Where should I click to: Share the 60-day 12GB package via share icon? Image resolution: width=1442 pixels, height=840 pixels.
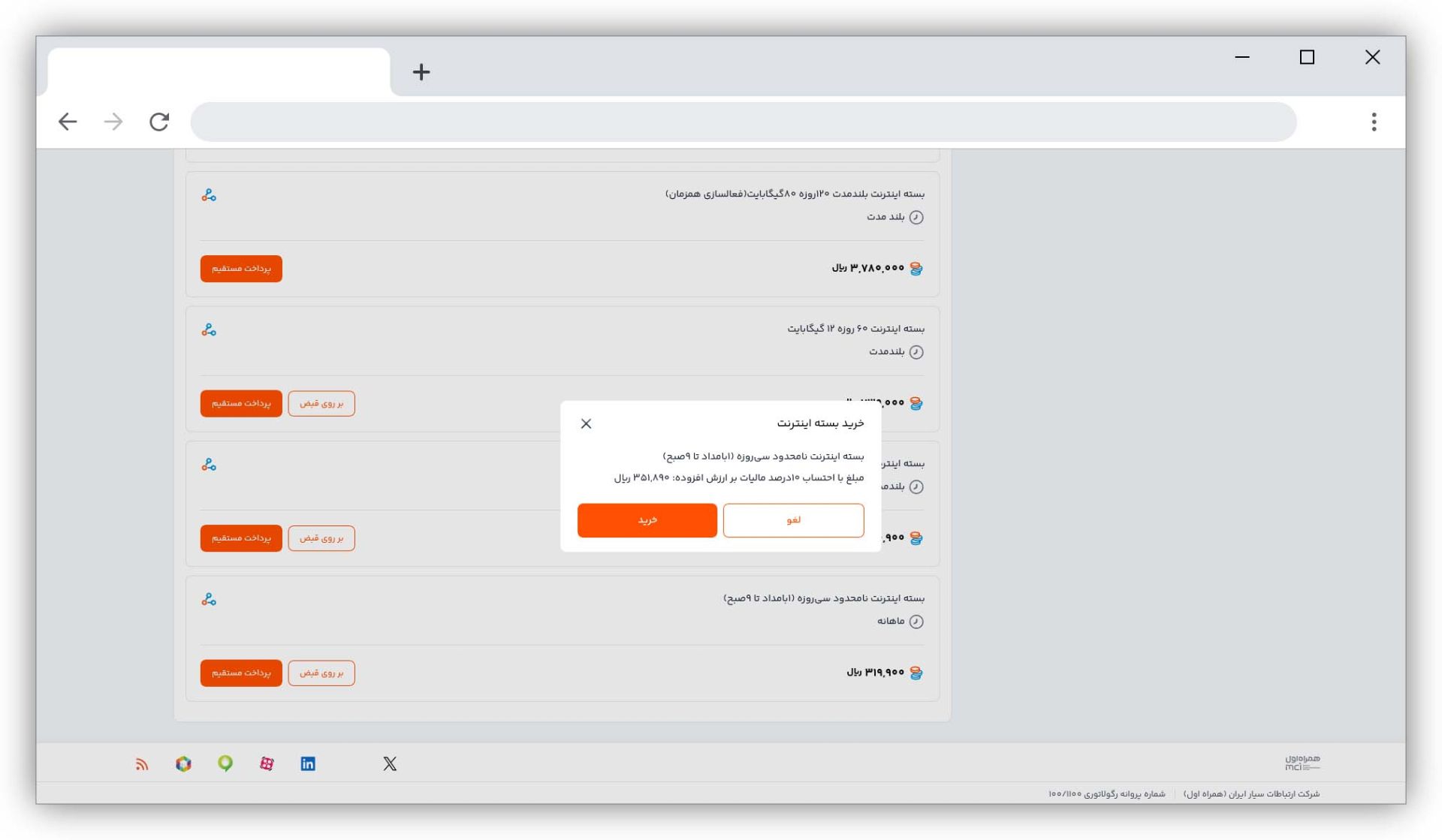point(209,330)
